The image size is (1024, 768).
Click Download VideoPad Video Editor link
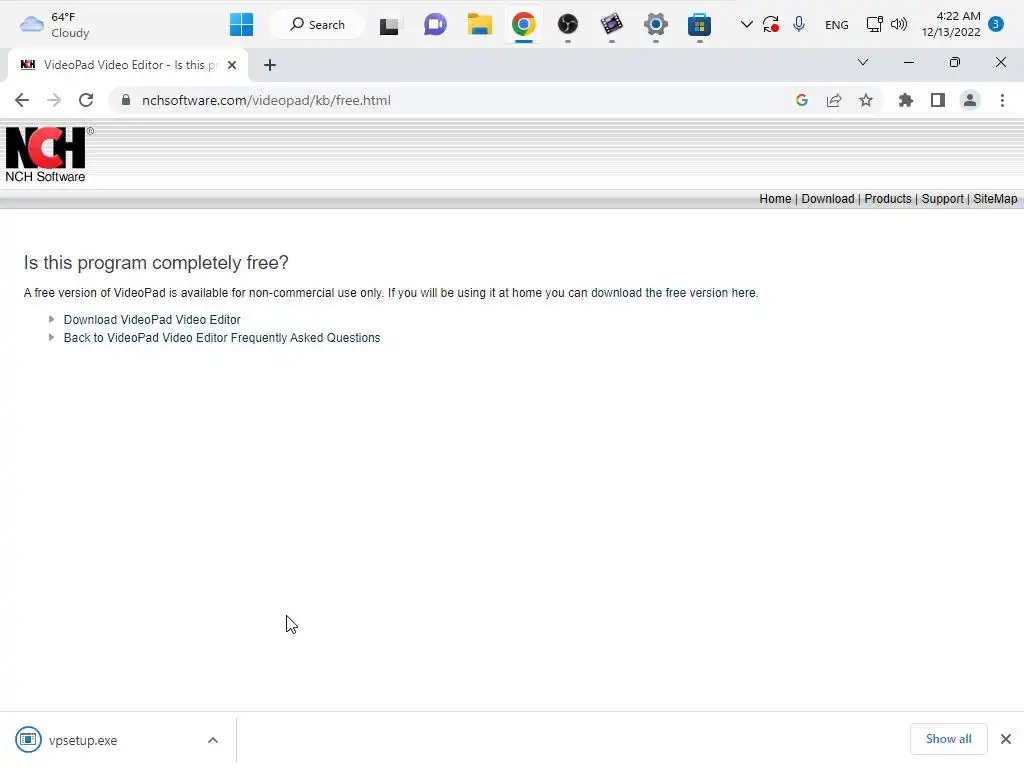(152, 319)
